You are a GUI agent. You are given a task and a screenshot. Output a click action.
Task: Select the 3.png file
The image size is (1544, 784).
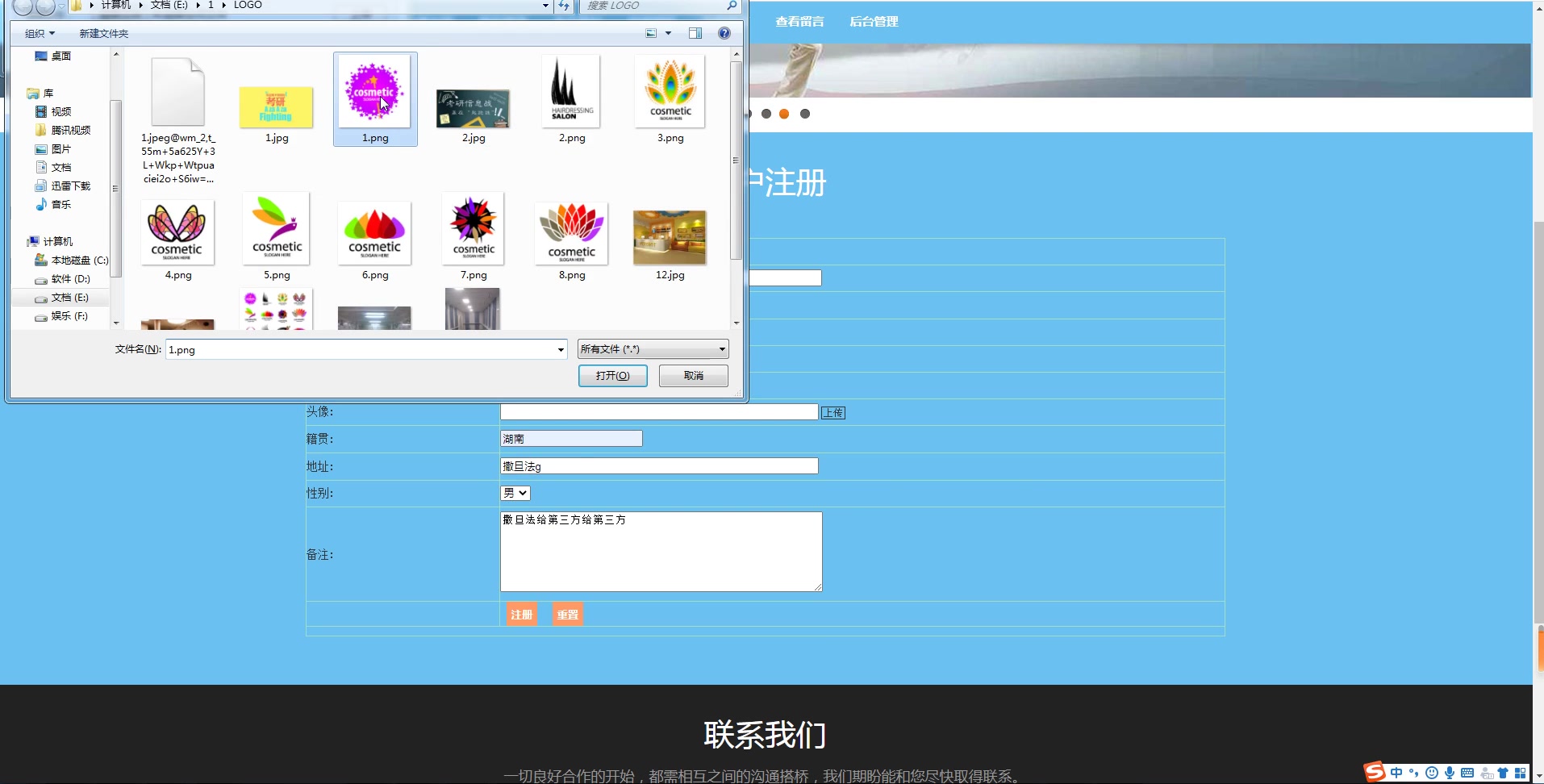(x=670, y=92)
